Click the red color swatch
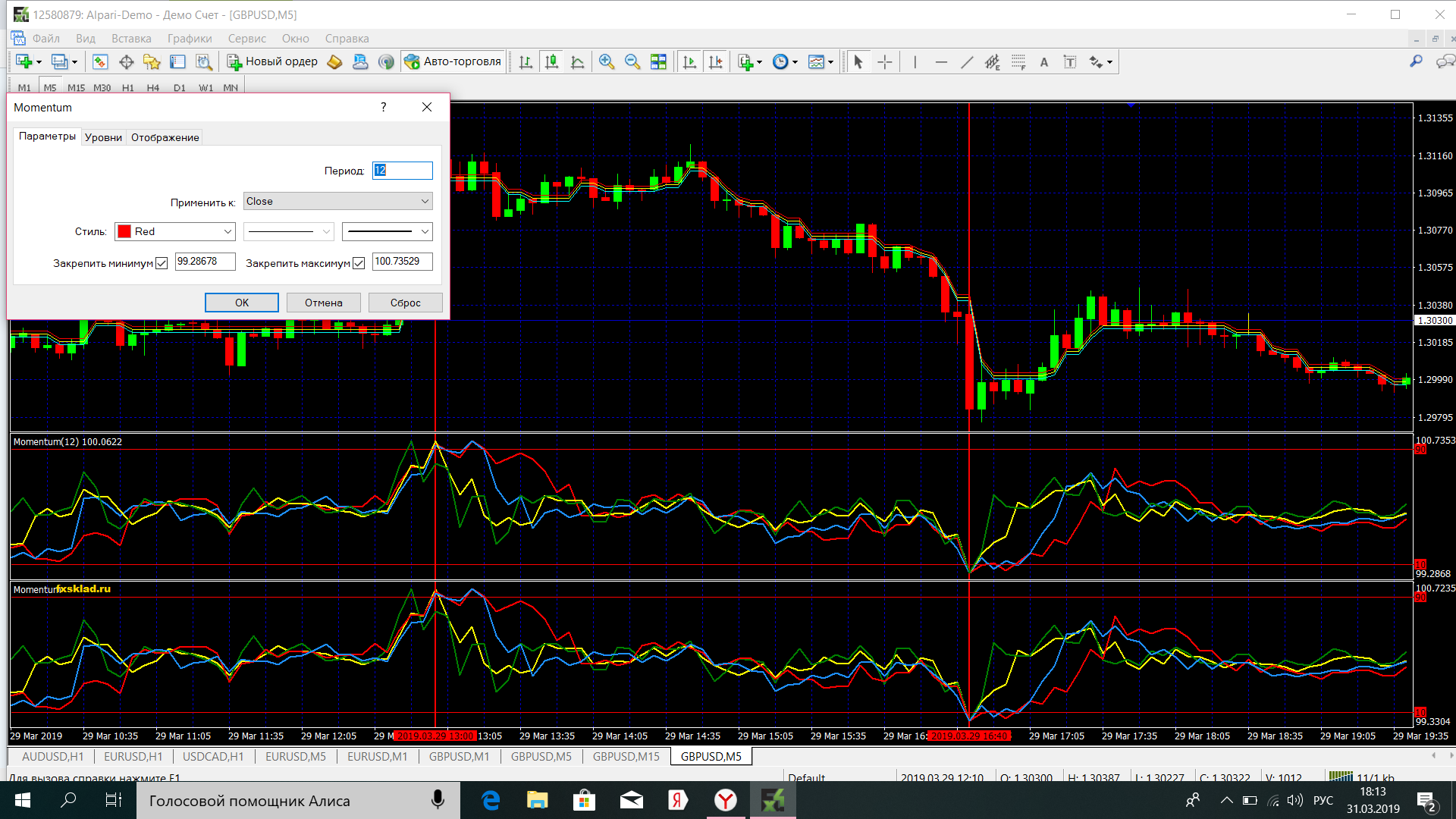The width and height of the screenshot is (1456, 819). (124, 231)
